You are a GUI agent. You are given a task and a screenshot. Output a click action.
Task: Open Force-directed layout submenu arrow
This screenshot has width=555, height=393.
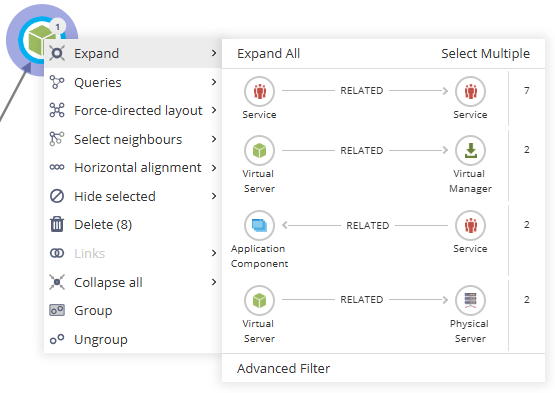(x=214, y=110)
